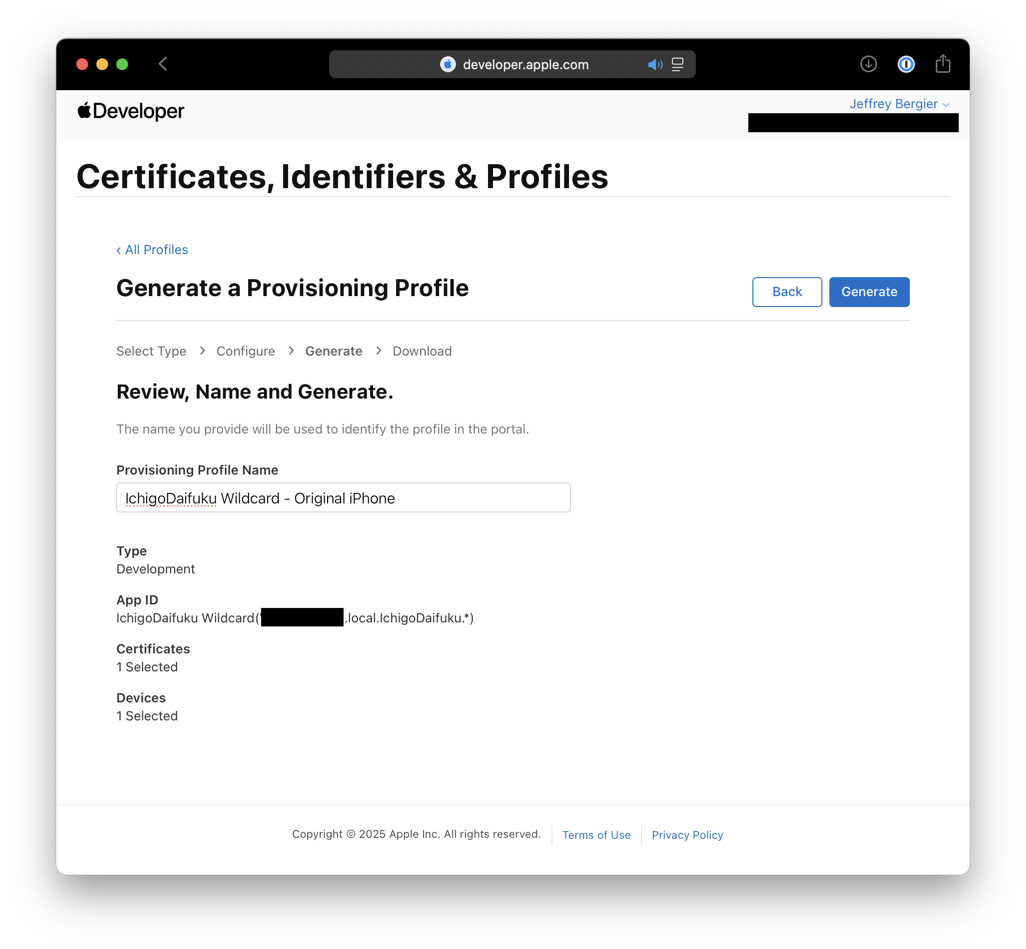The height and width of the screenshot is (949, 1026).
Task: Go back to All Profiles
Action: pos(152,250)
